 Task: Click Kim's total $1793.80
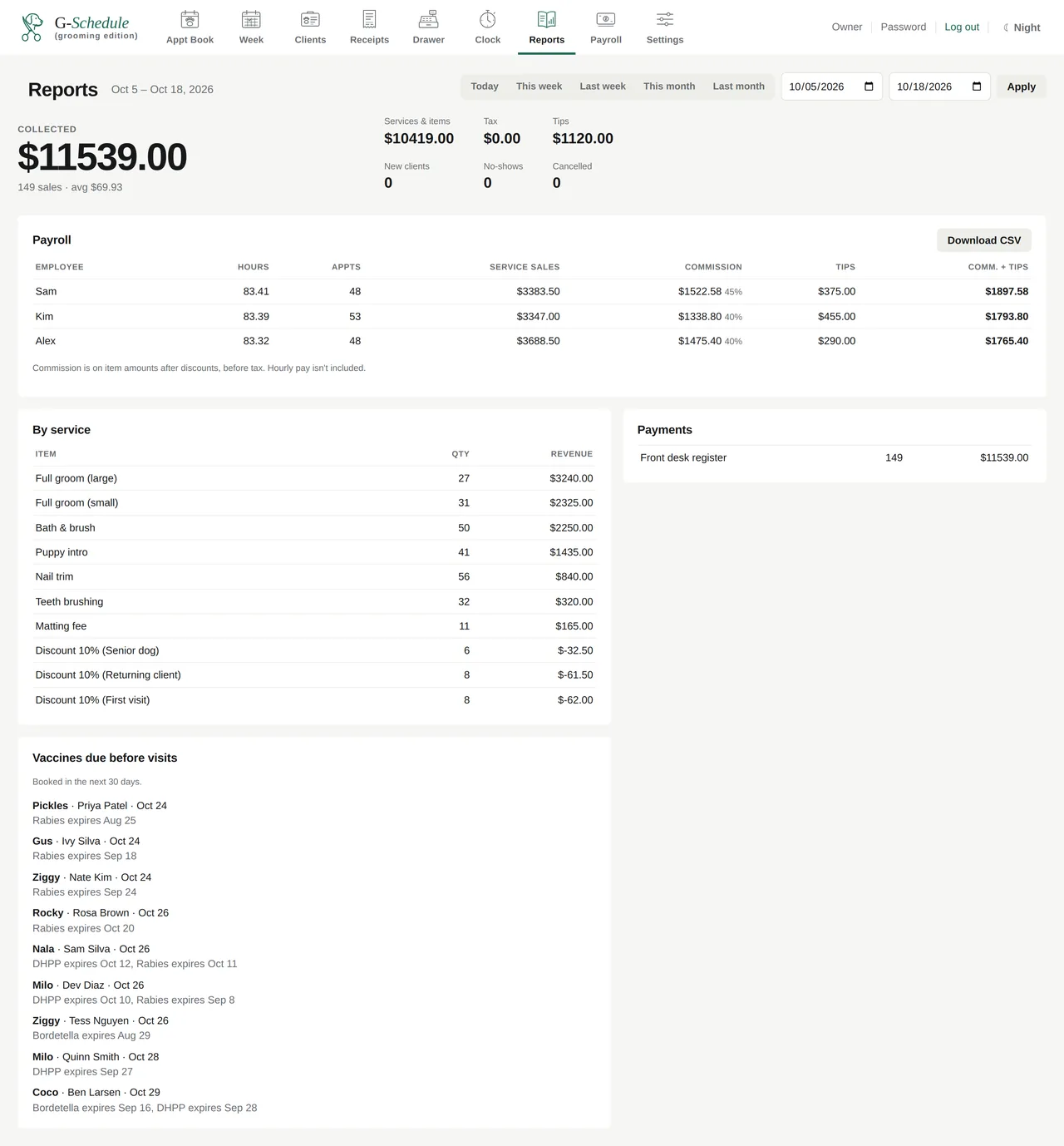pos(1007,317)
